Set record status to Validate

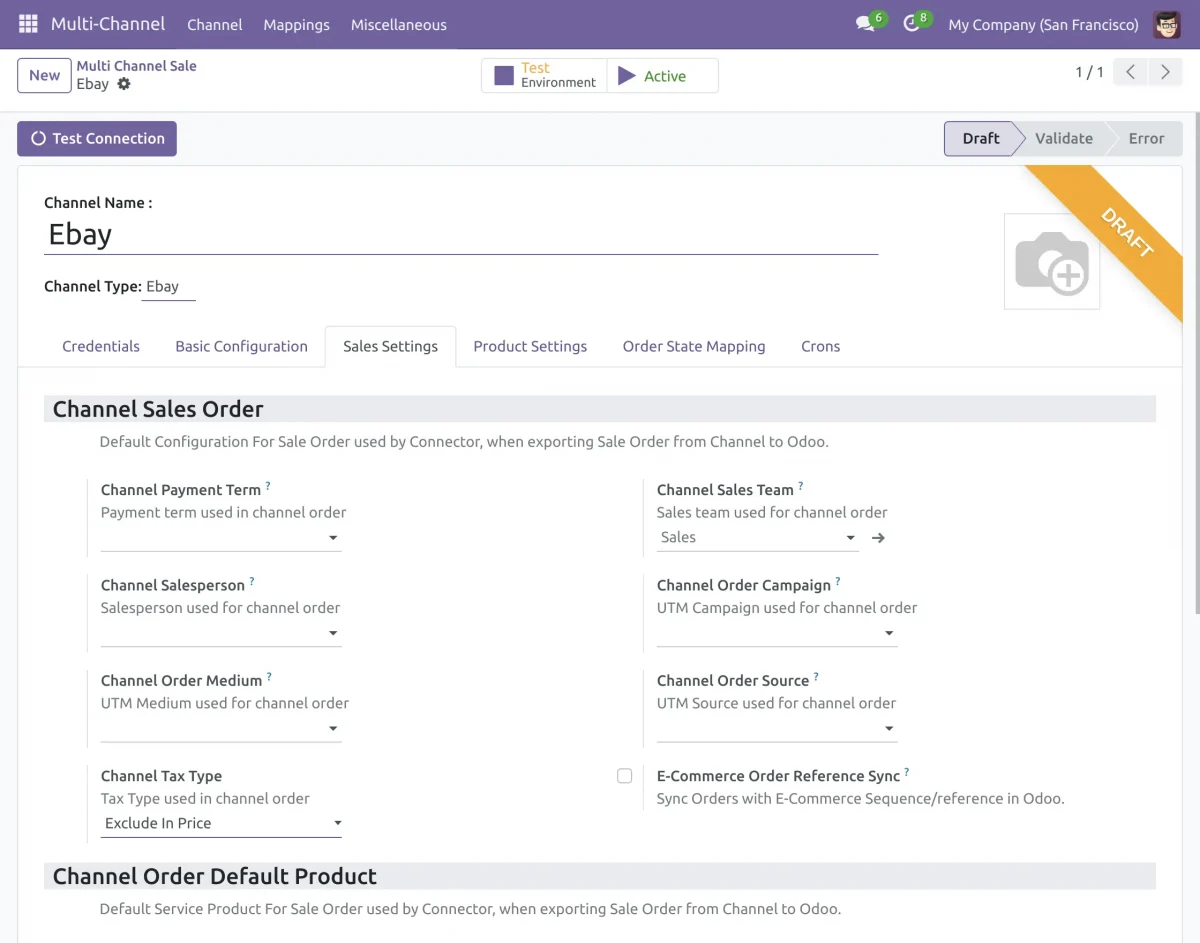tap(1063, 138)
